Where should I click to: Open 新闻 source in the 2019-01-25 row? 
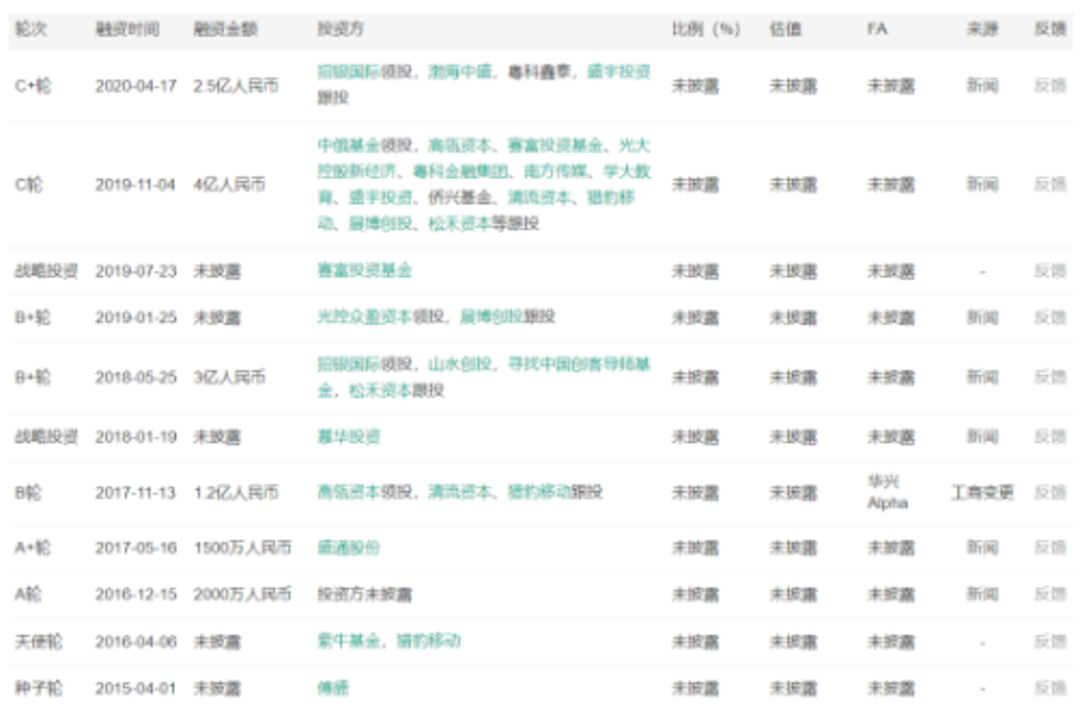pos(982,317)
